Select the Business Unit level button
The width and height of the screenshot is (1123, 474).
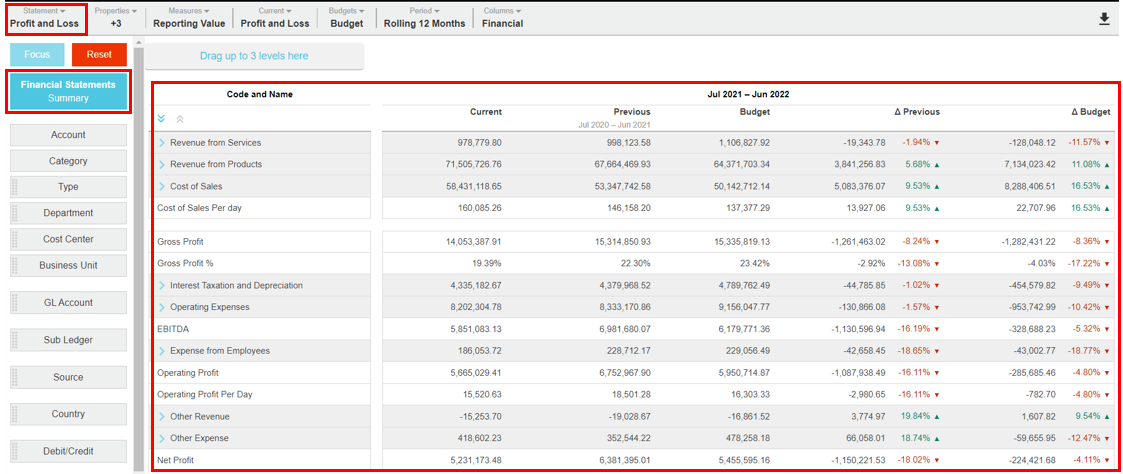[68, 265]
